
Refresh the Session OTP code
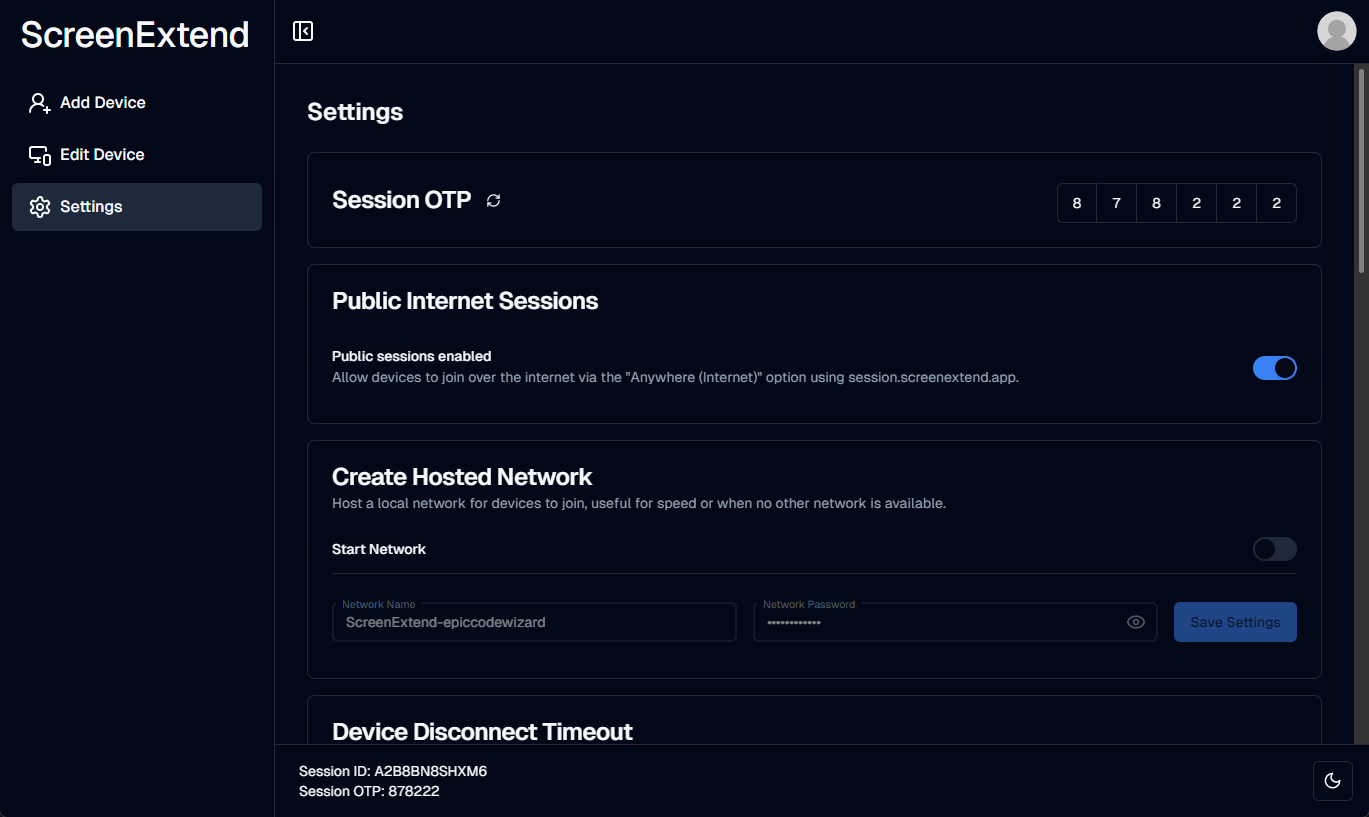pyautogui.click(x=494, y=201)
